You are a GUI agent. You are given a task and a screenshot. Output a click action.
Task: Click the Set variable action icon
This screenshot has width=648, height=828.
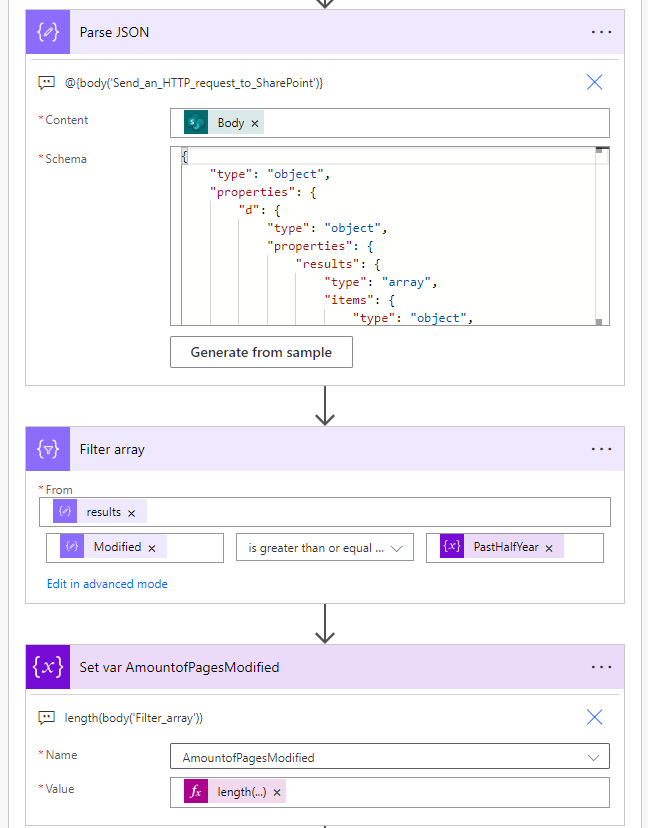click(x=48, y=667)
